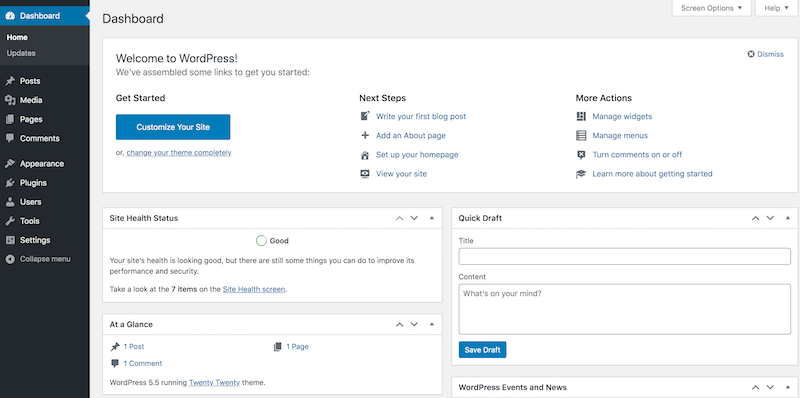Click the Settings sliders icon
The height and width of the screenshot is (398, 800).
(x=10, y=240)
